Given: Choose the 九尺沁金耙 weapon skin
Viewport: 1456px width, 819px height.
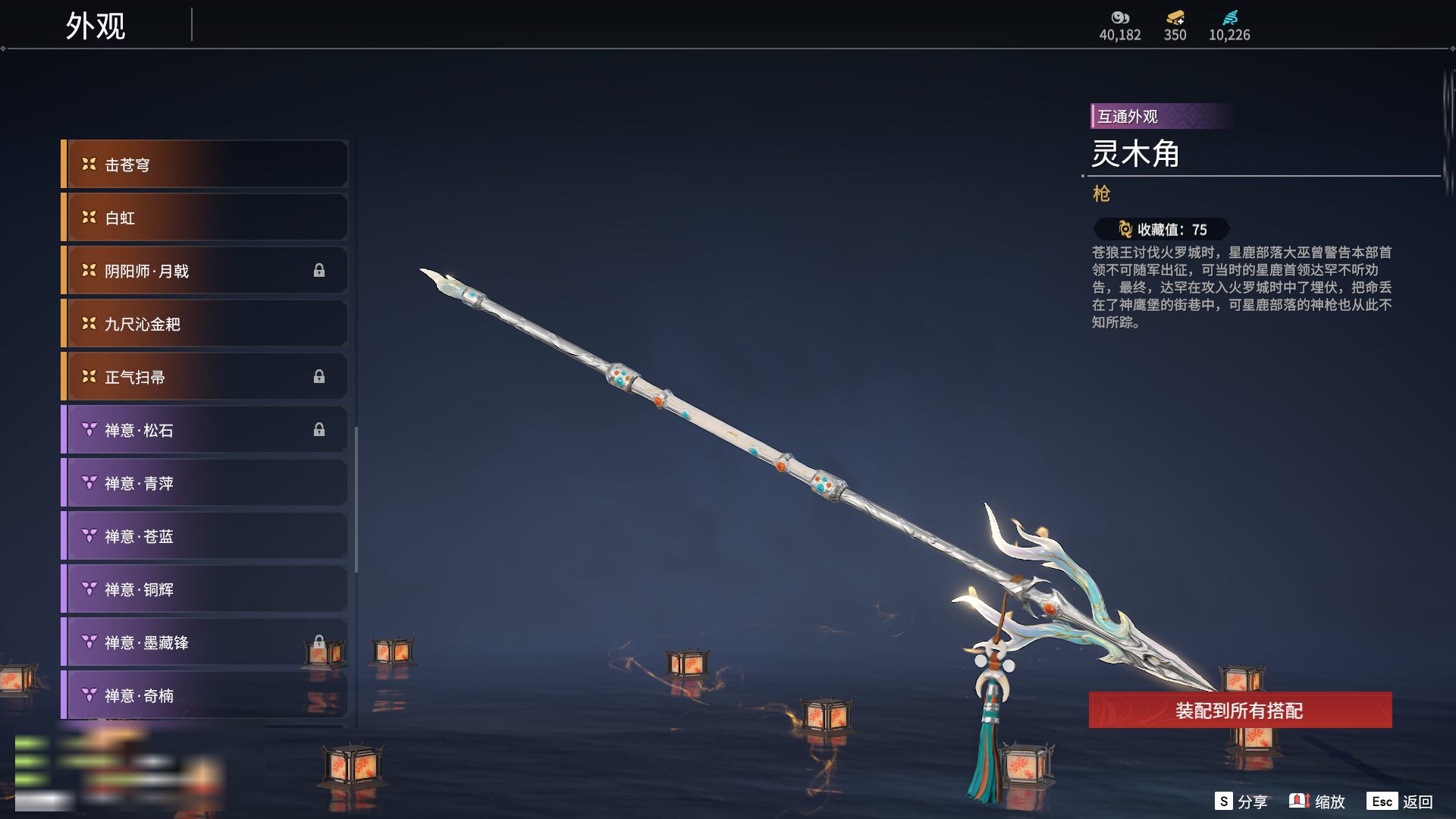Looking at the screenshot, I should (205, 324).
